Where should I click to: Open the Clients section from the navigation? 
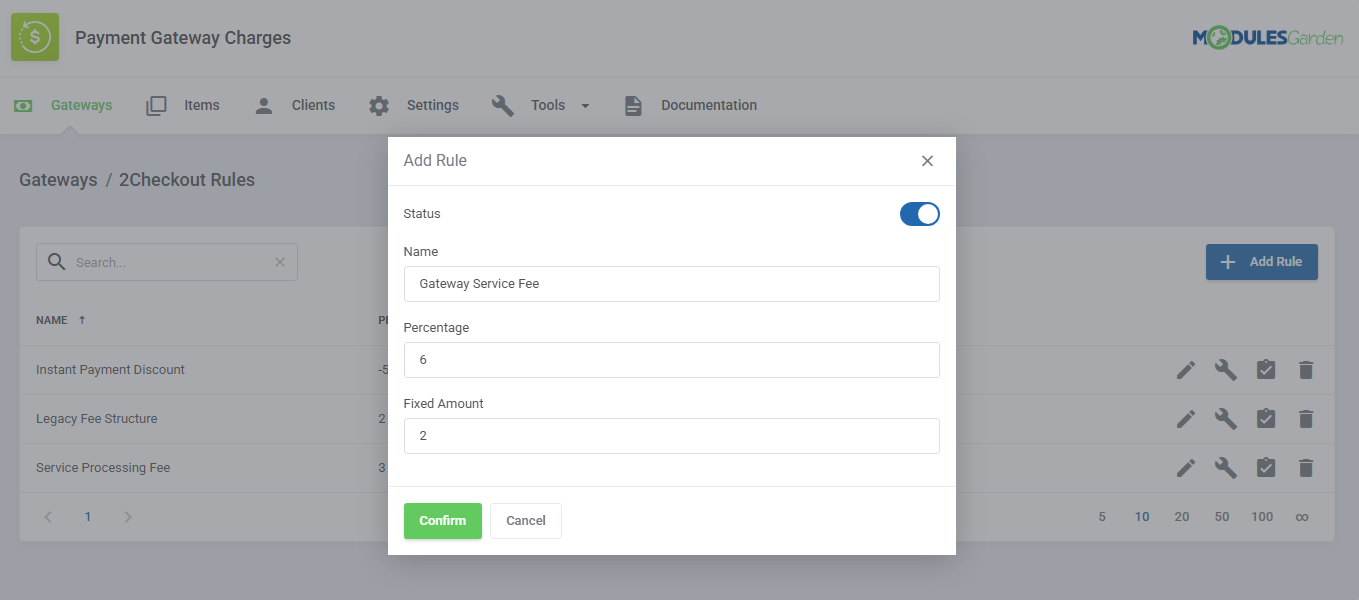313,104
